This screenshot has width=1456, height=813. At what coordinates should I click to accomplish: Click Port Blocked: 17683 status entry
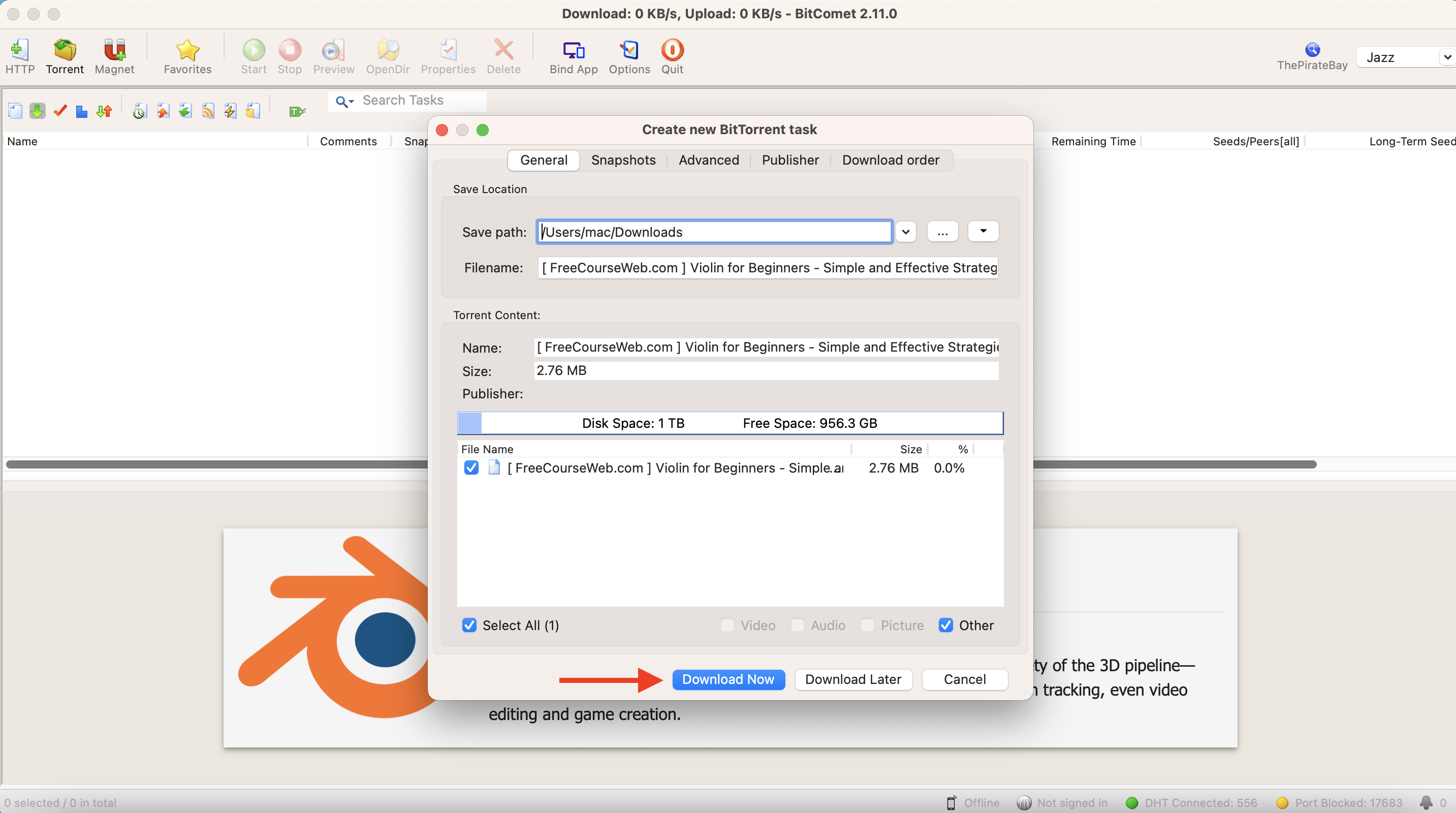click(1339, 803)
